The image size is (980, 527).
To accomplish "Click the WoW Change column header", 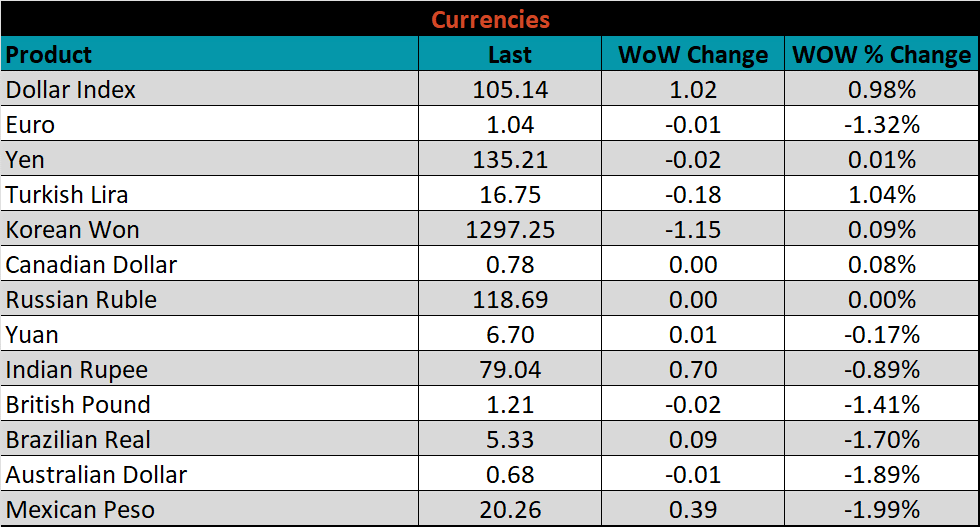I will [x=693, y=54].
